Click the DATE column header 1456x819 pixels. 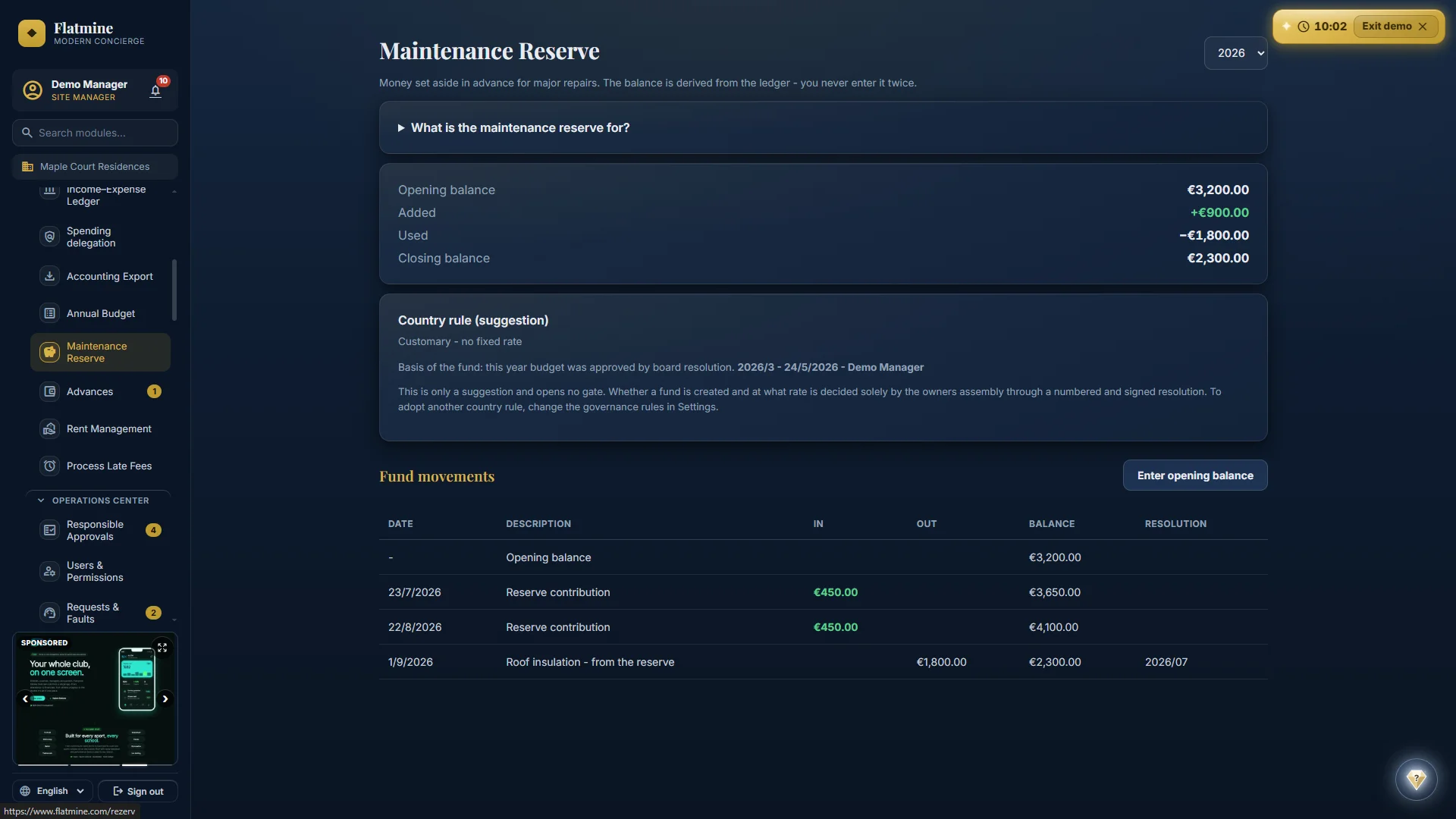click(400, 524)
